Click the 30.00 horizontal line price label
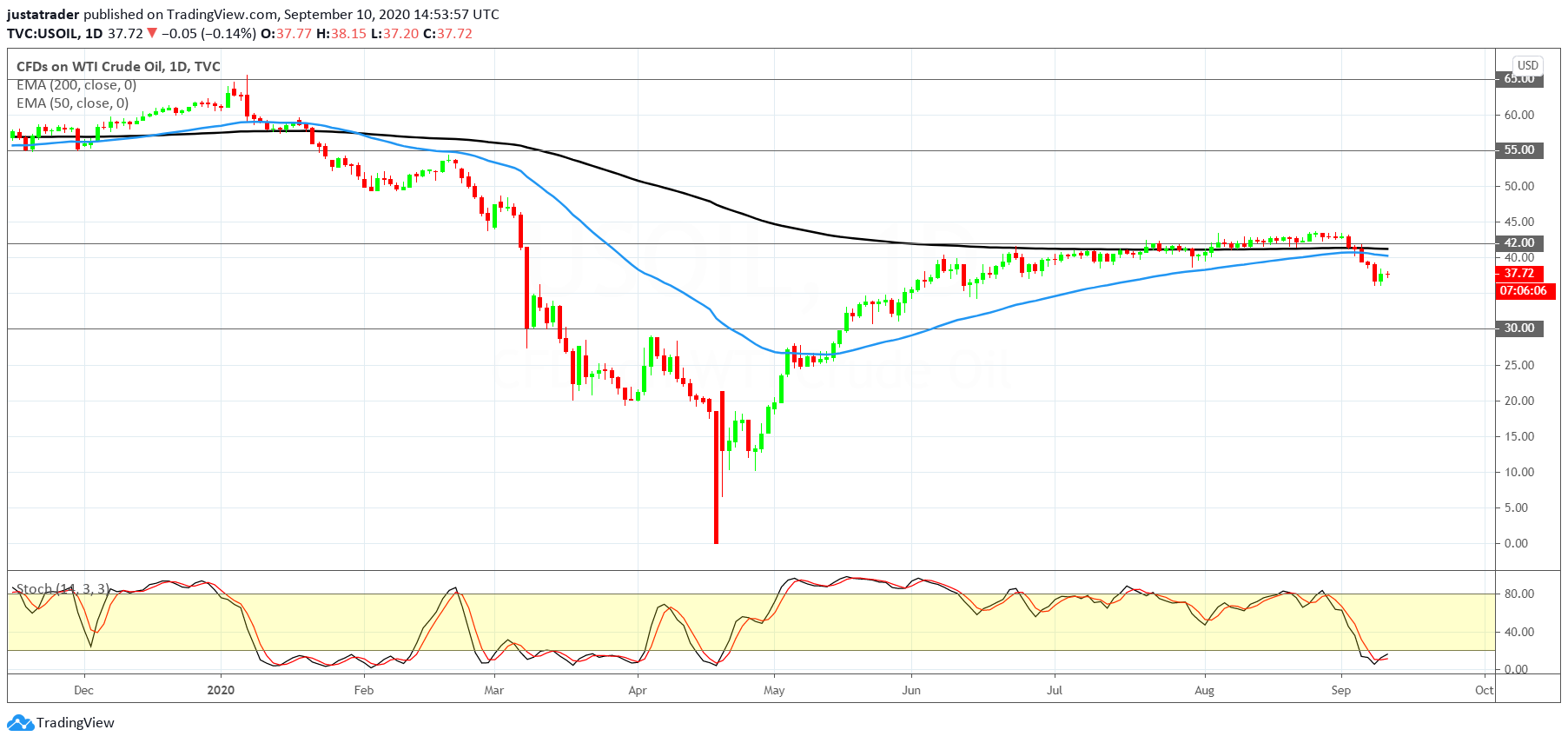The image size is (1568, 743). pyautogui.click(x=1519, y=328)
